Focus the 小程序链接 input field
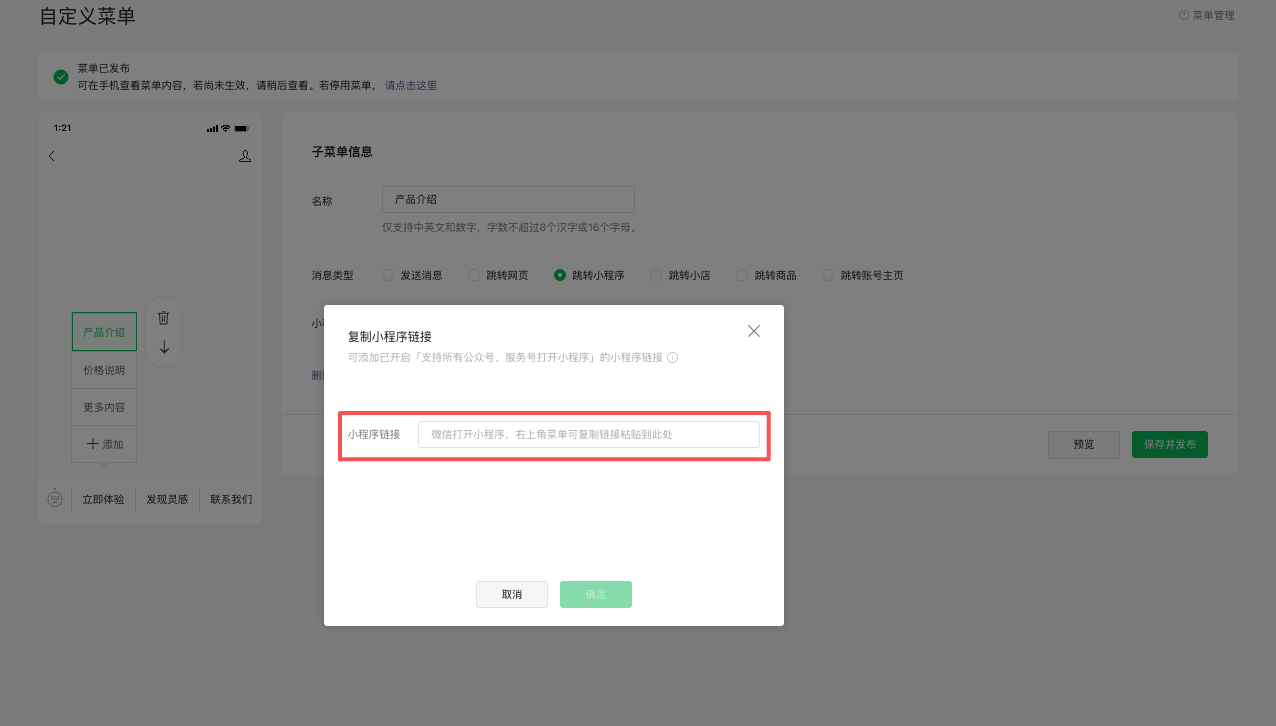Screen dimensions: 1276x726 click(588, 435)
